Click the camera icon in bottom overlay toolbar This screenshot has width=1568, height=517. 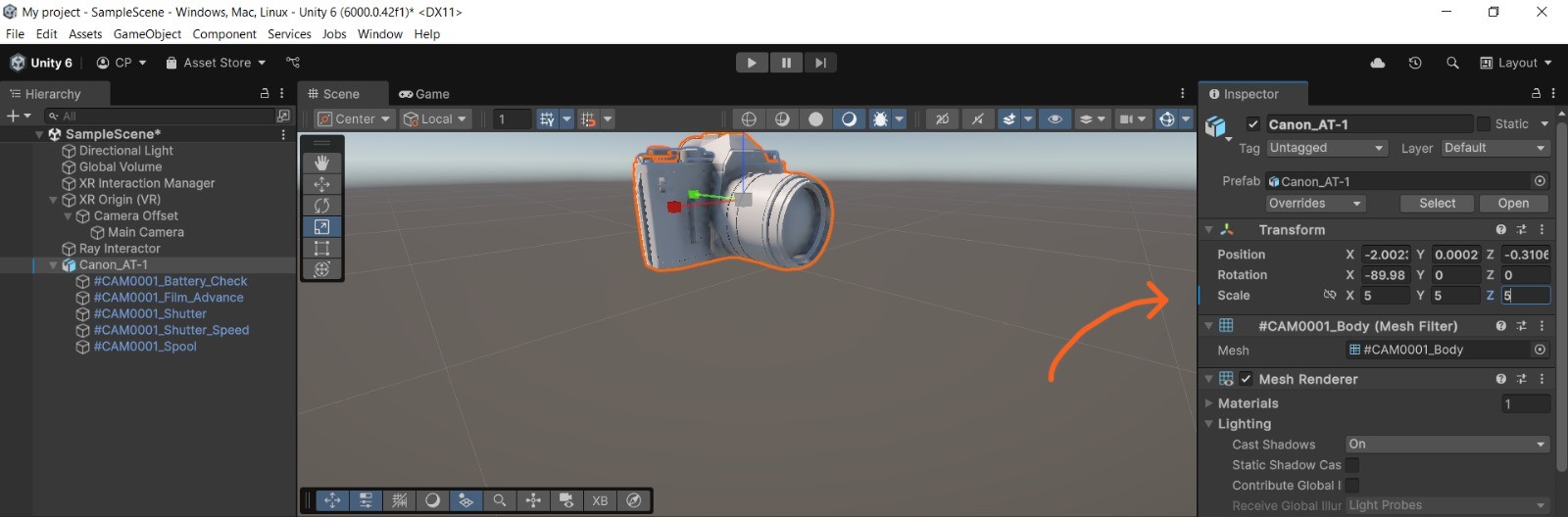coord(566,500)
